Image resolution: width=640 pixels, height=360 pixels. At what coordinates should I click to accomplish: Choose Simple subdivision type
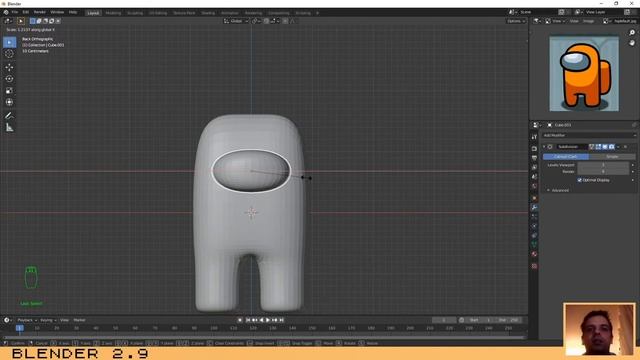tap(612, 157)
